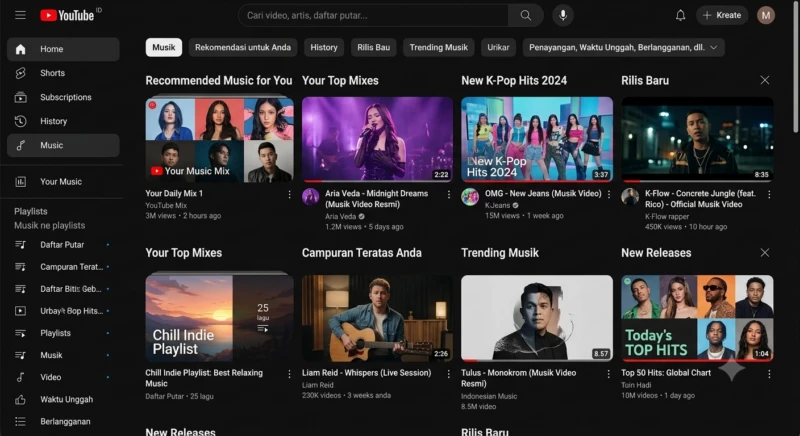800x436 pixels.
Task: Open Aria Veda channel name link
Action: click(340, 216)
